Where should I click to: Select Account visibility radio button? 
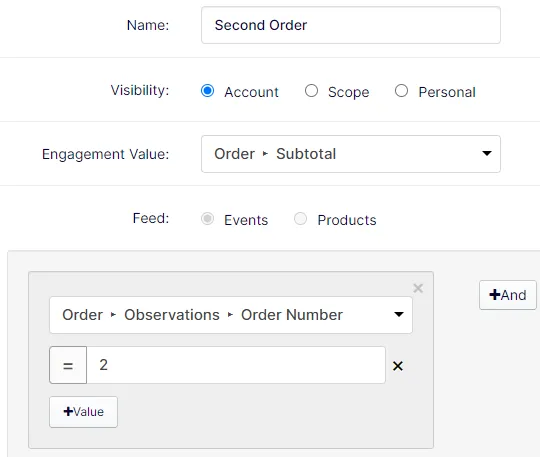click(x=207, y=91)
